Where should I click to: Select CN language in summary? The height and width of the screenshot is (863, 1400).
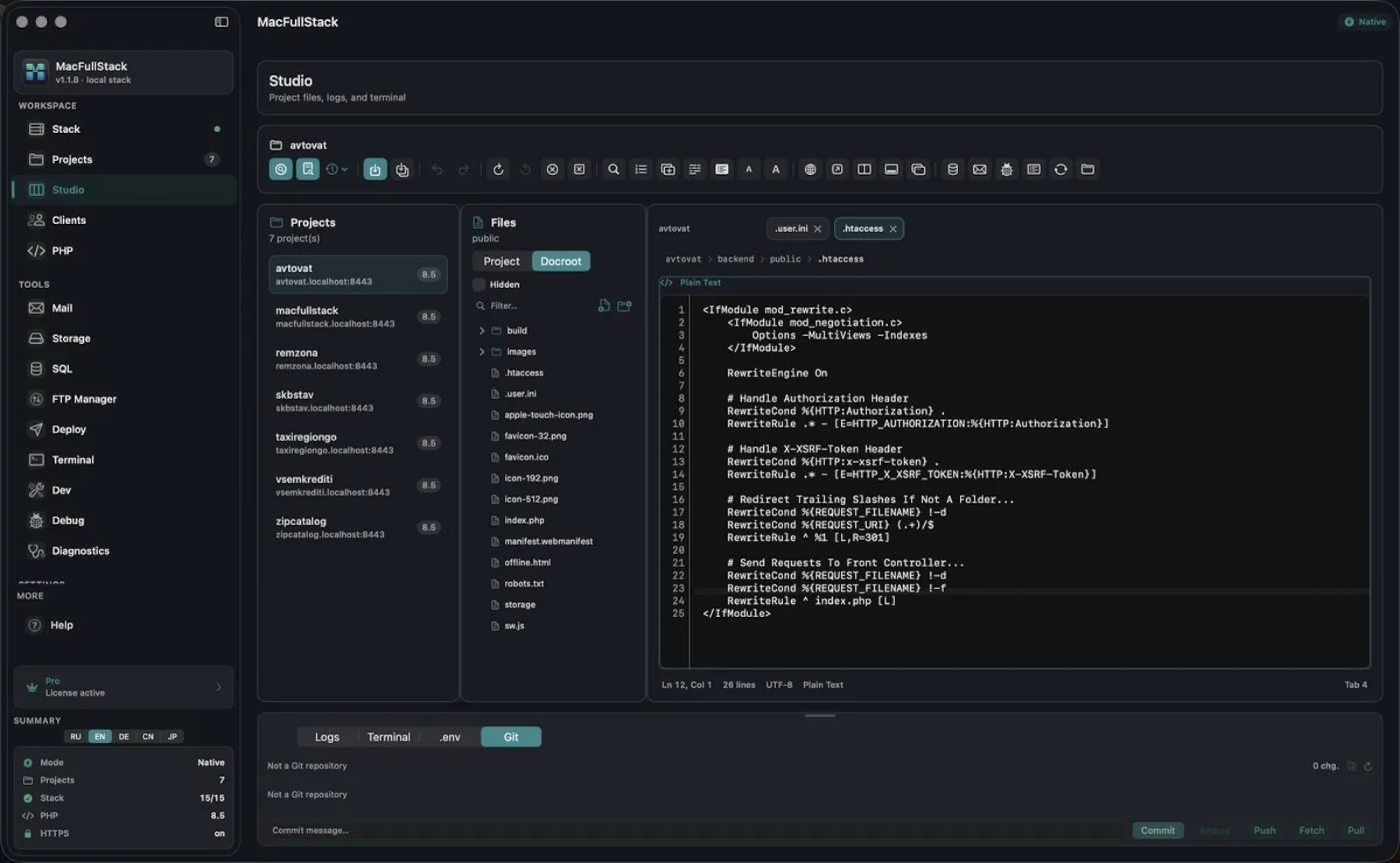pos(148,737)
